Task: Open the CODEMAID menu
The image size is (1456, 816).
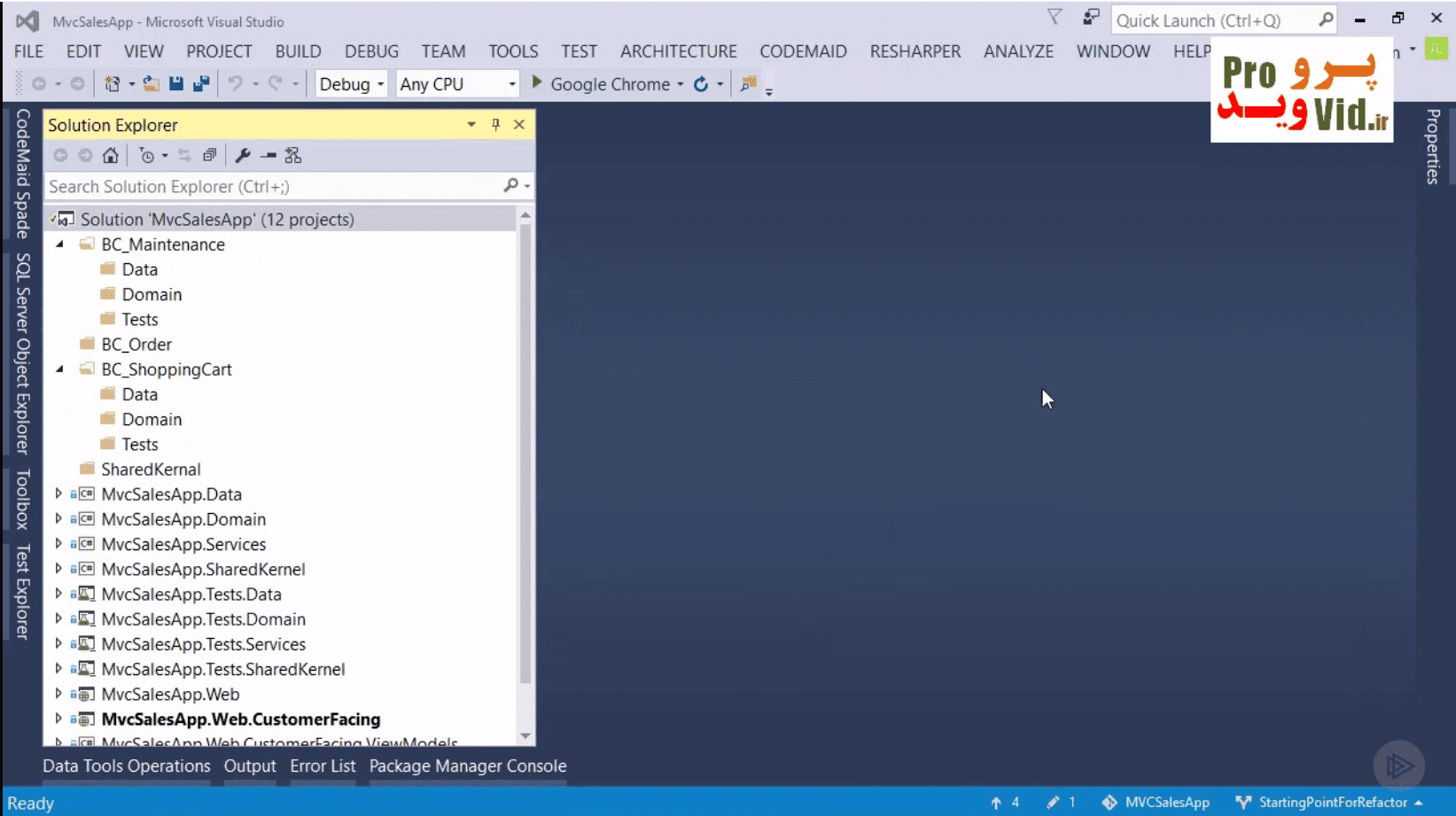Action: coord(803,51)
